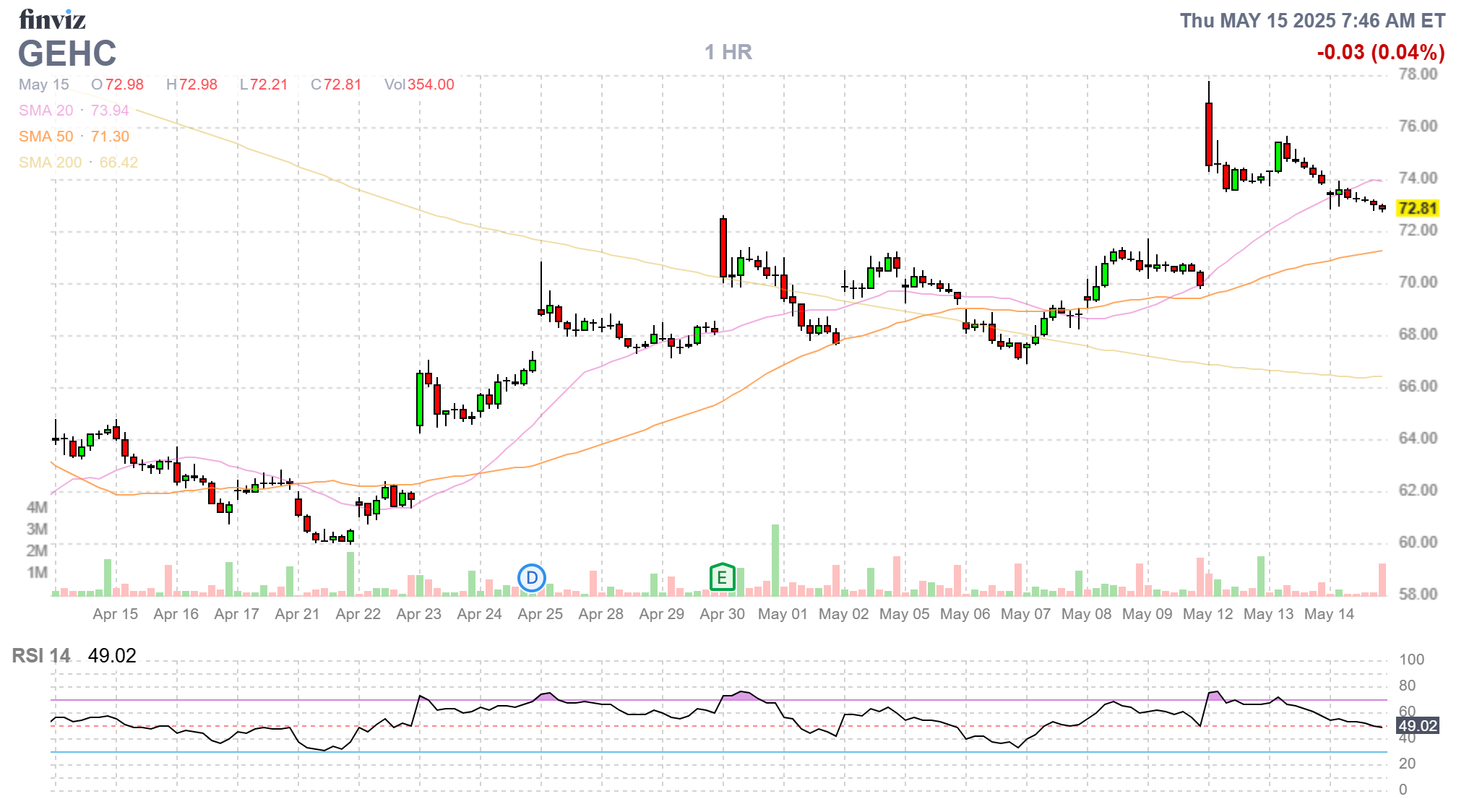This screenshot has height=812, width=1464.
Task: Click the Apr 23 date label
Action: [x=418, y=614]
